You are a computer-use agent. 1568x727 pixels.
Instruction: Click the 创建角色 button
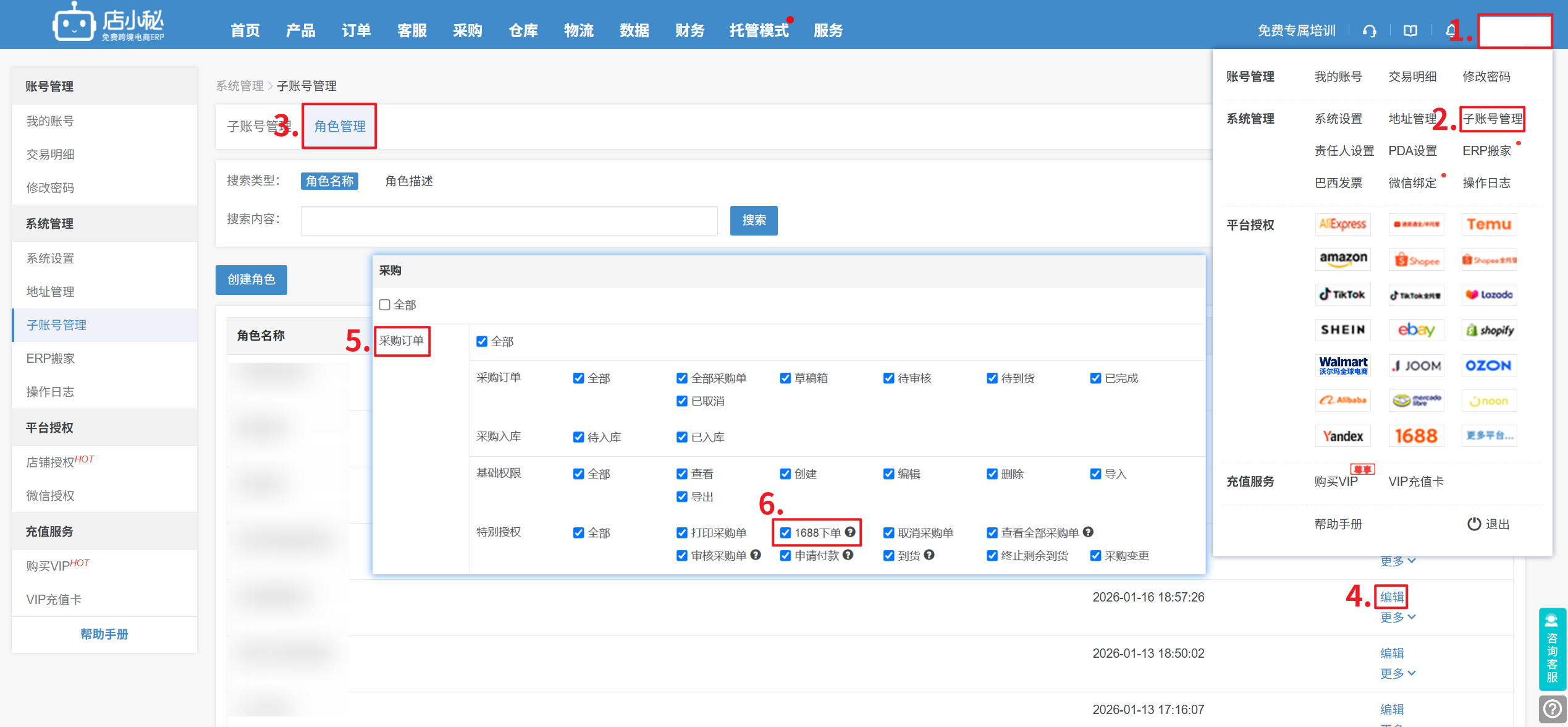(x=251, y=279)
